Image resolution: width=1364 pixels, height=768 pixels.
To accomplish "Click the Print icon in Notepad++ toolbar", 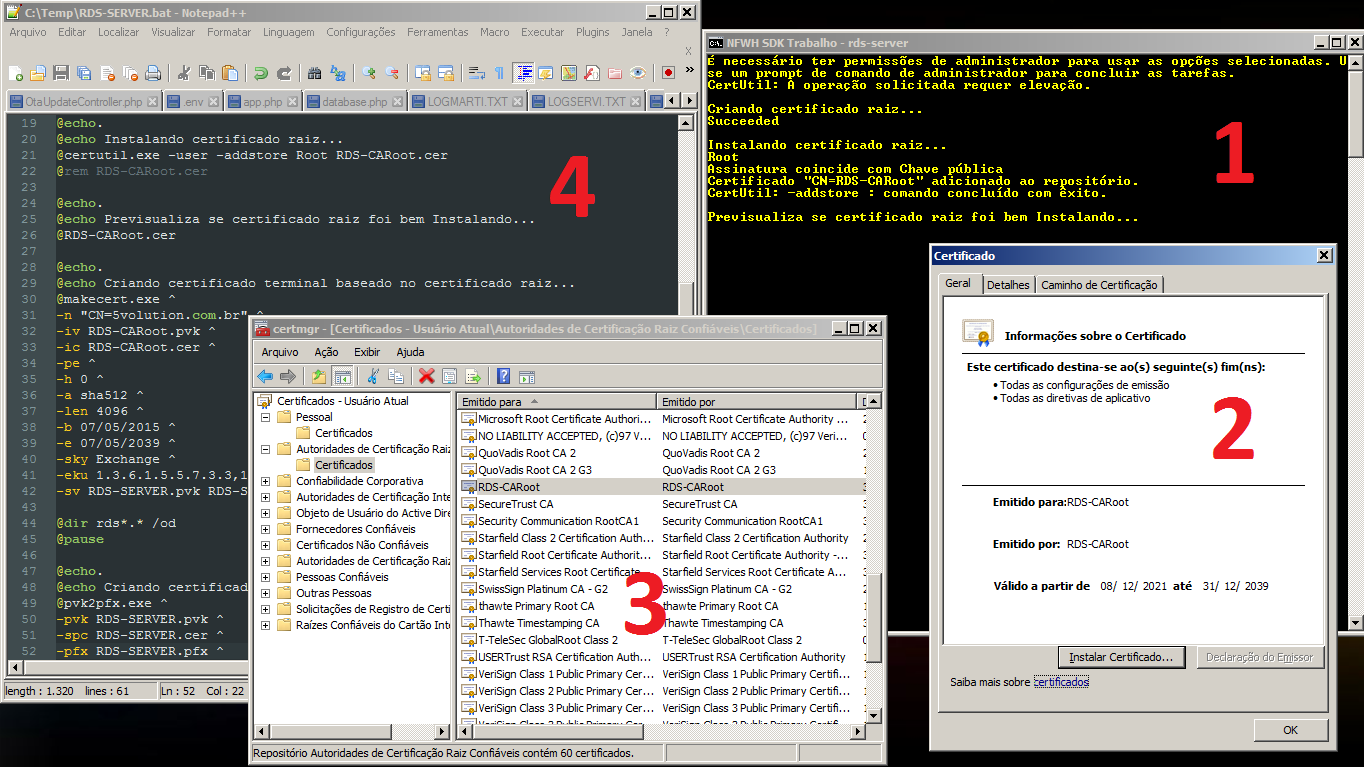I will [x=153, y=73].
